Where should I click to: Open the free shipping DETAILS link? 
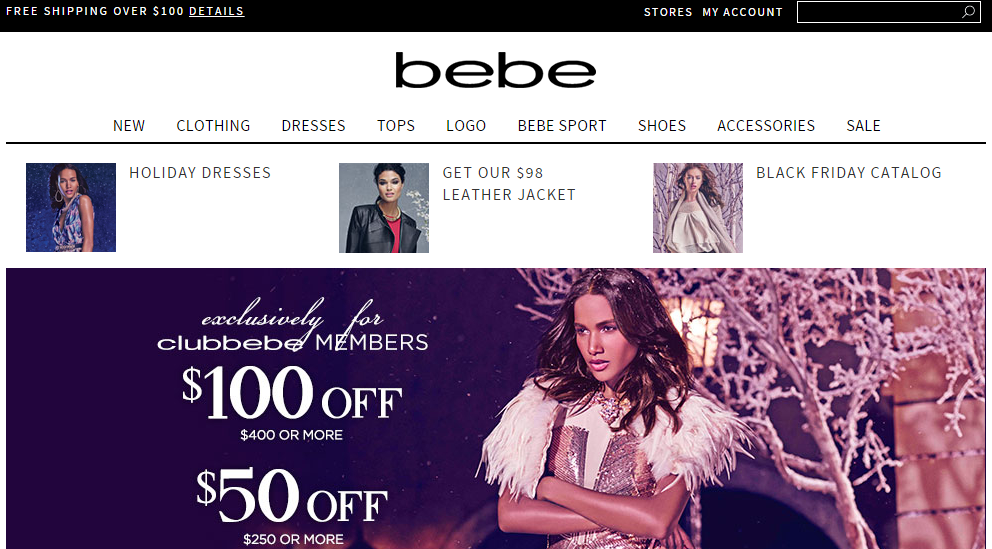click(216, 11)
